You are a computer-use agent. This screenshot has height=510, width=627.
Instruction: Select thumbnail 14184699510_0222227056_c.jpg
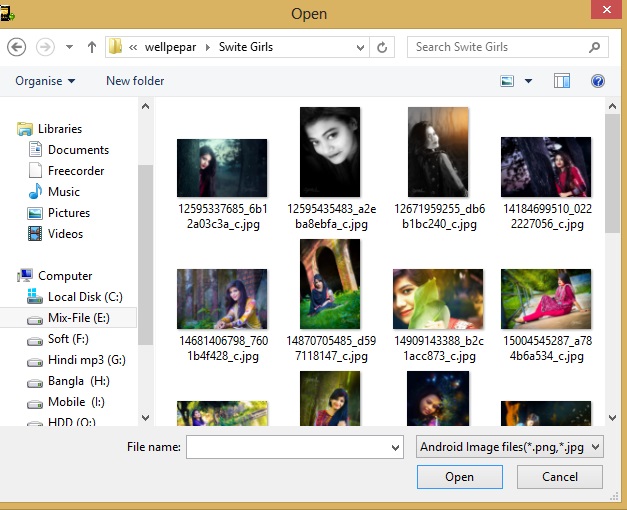(x=546, y=167)
